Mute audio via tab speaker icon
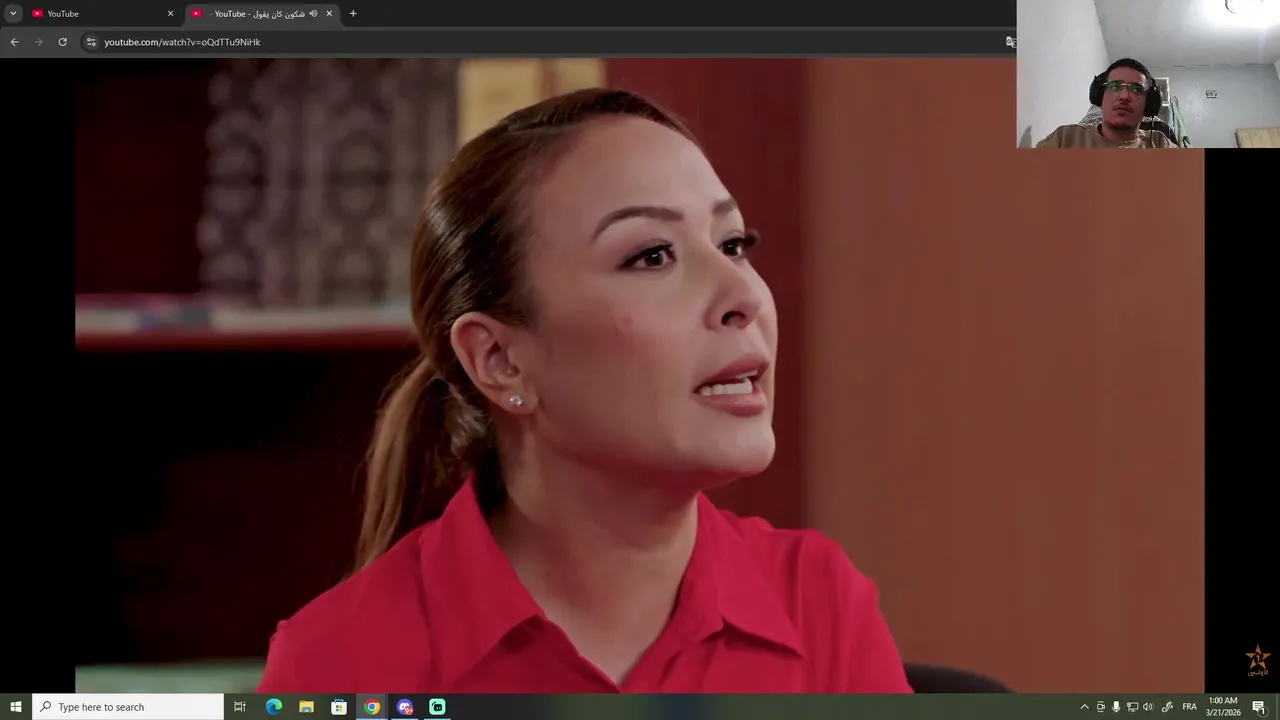Screen dimensions: 1280x720 pyautogui.click(x=313, y=14)
